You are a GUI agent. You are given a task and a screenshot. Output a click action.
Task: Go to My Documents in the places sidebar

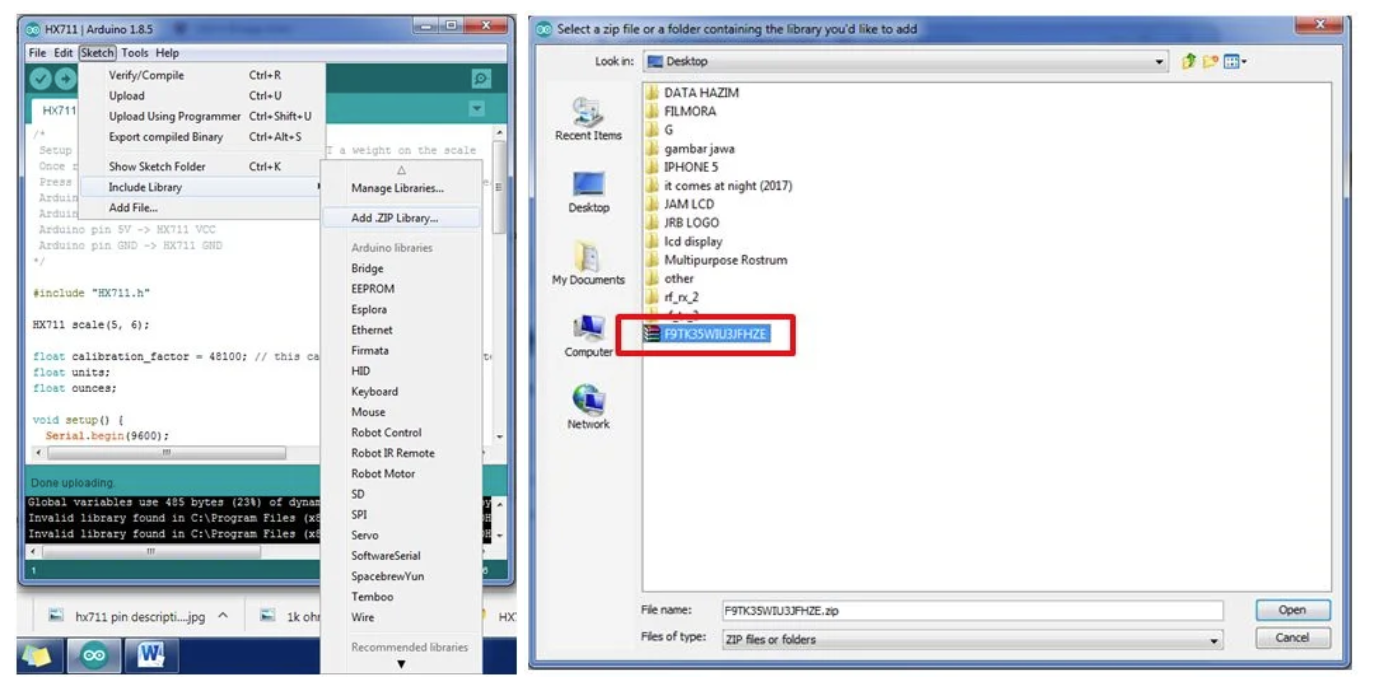tap(588, 264)
